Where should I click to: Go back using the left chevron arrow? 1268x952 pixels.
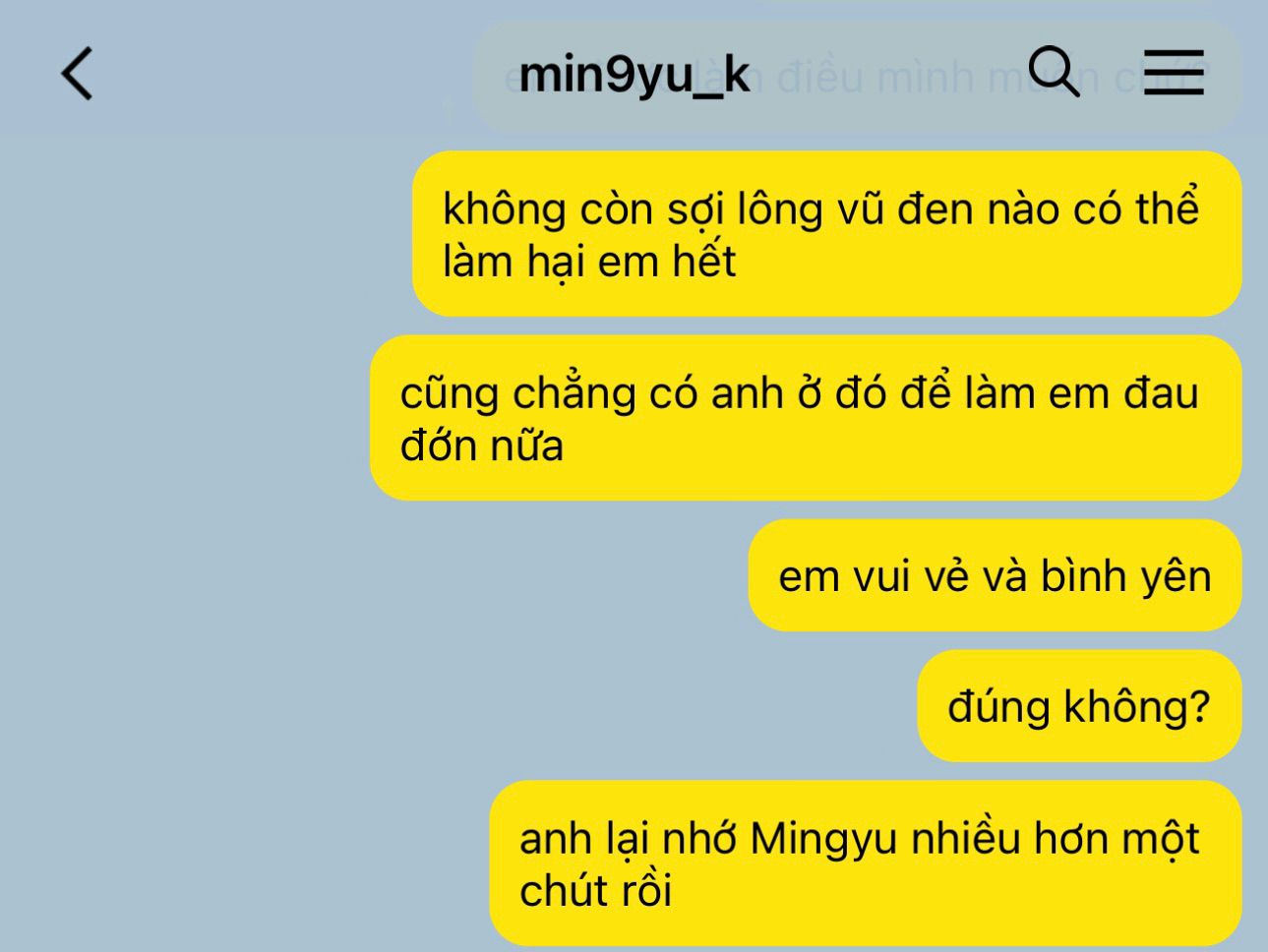point(77,74)
